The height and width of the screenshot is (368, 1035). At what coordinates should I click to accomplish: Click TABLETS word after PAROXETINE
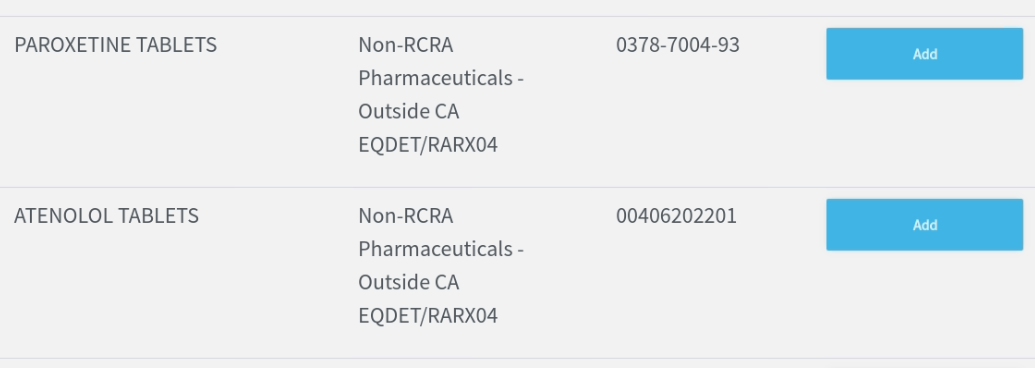tap(177, 45)
